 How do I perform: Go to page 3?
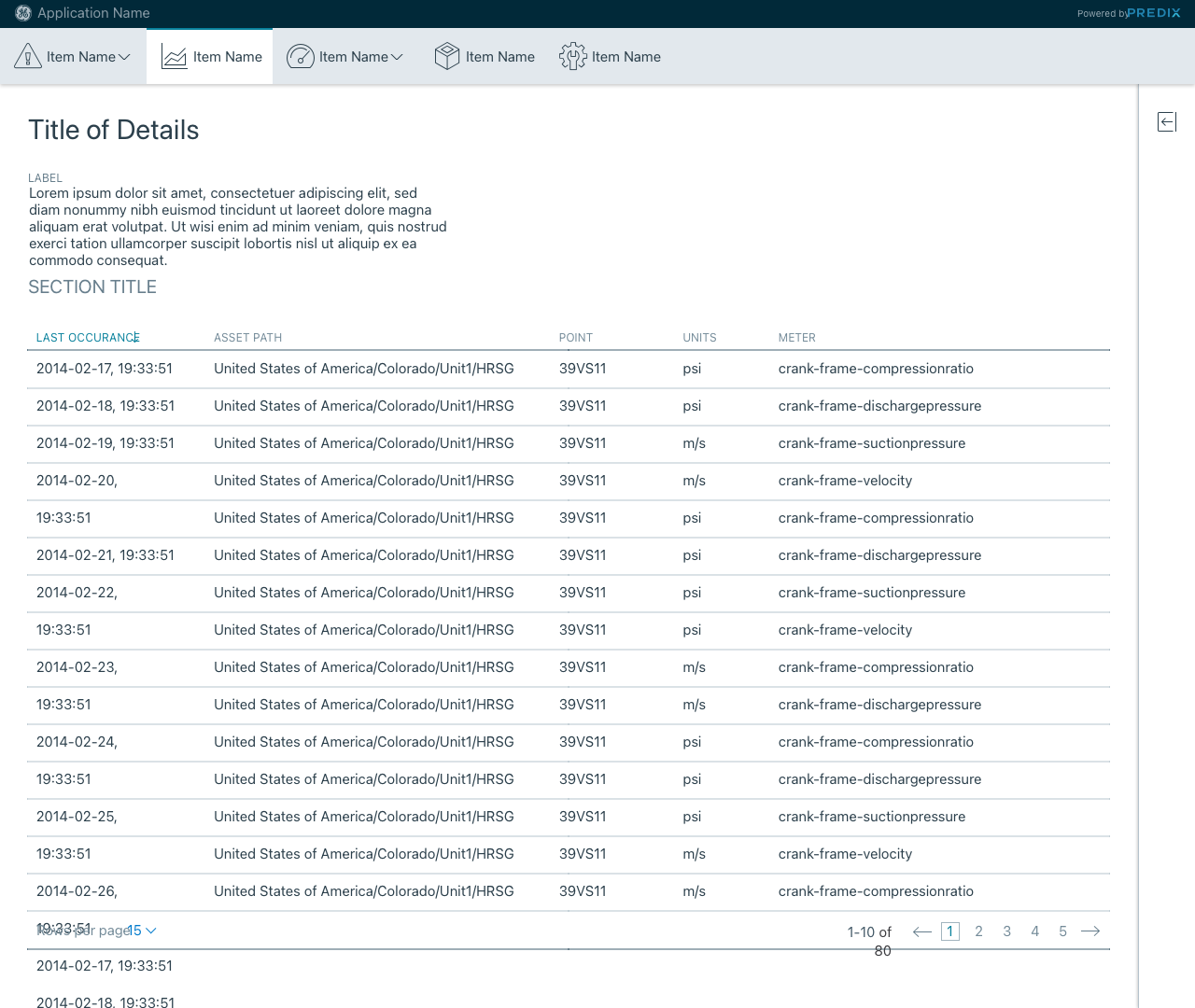(x=1006, y=931)
